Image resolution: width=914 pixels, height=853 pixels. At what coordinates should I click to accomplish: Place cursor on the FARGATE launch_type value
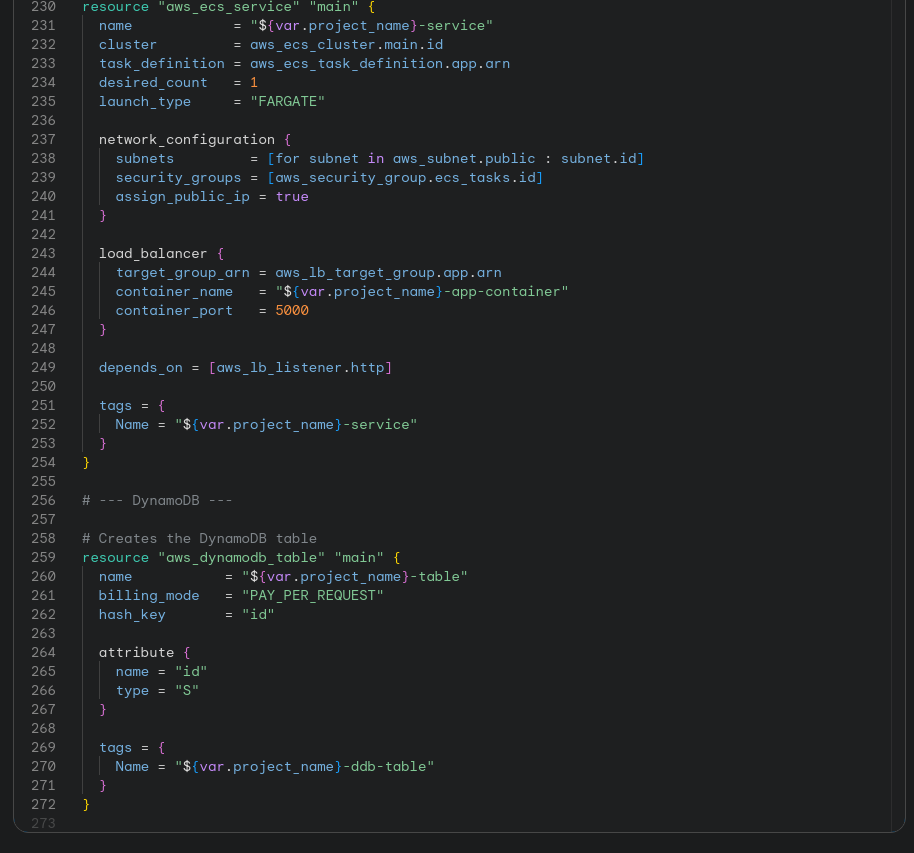click(288, 101)
